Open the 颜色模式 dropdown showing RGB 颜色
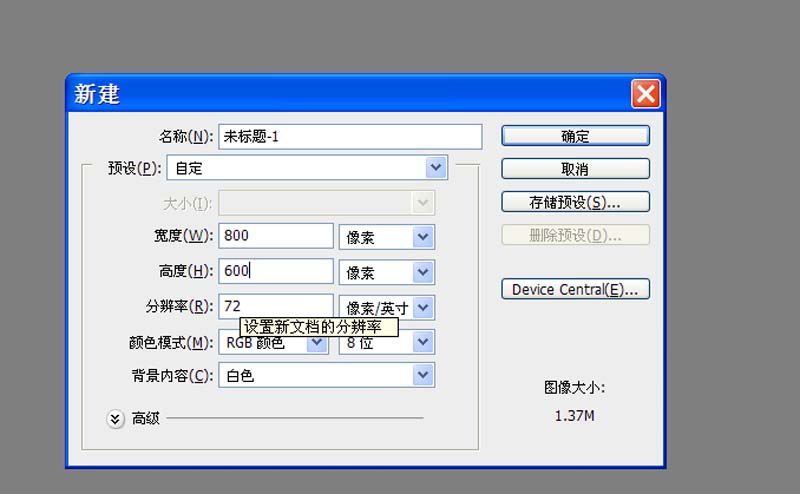This screenshot has width=800, height=494. click(x=273, y=342)
